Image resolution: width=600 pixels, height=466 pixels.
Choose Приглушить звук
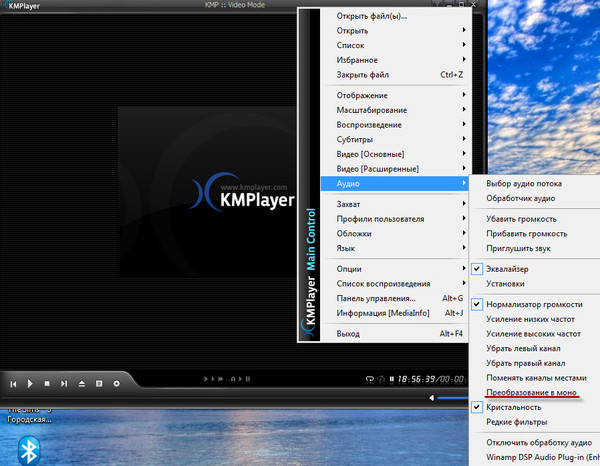[x=535, y=248]
